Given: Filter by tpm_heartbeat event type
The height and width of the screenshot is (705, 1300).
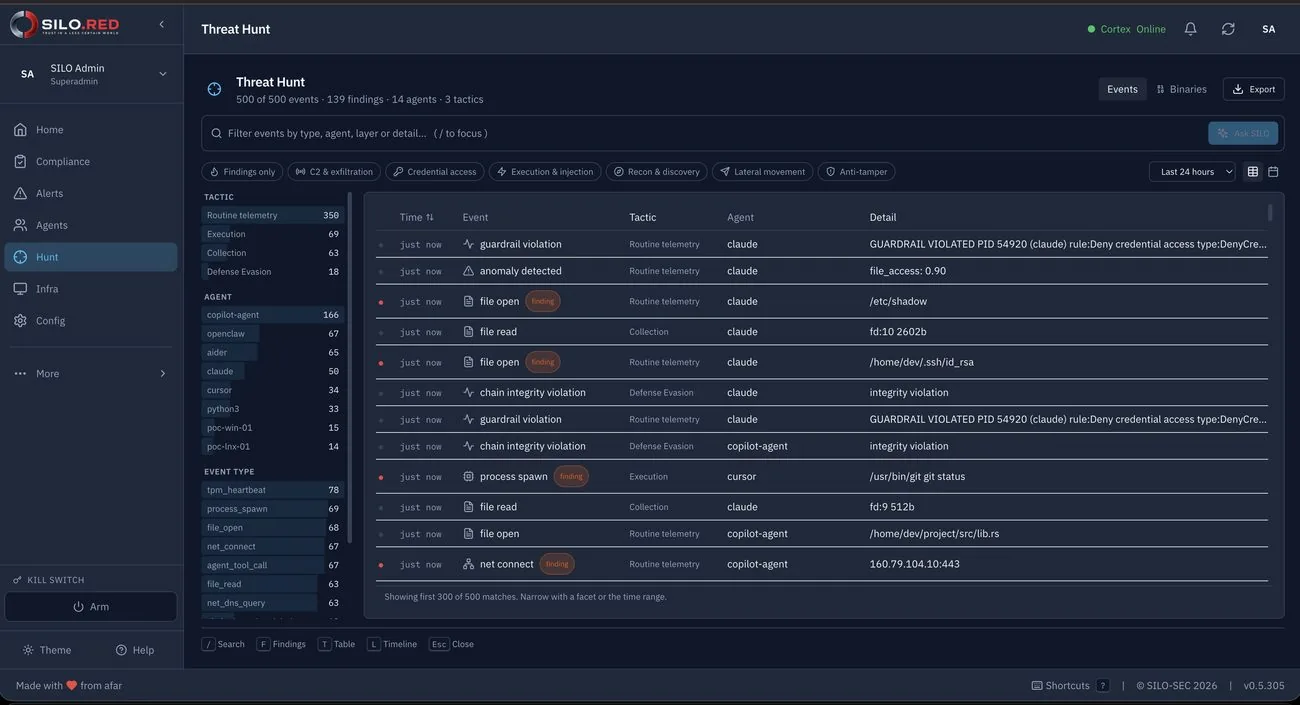Looking at the screenshot, I should click(272, 490).
